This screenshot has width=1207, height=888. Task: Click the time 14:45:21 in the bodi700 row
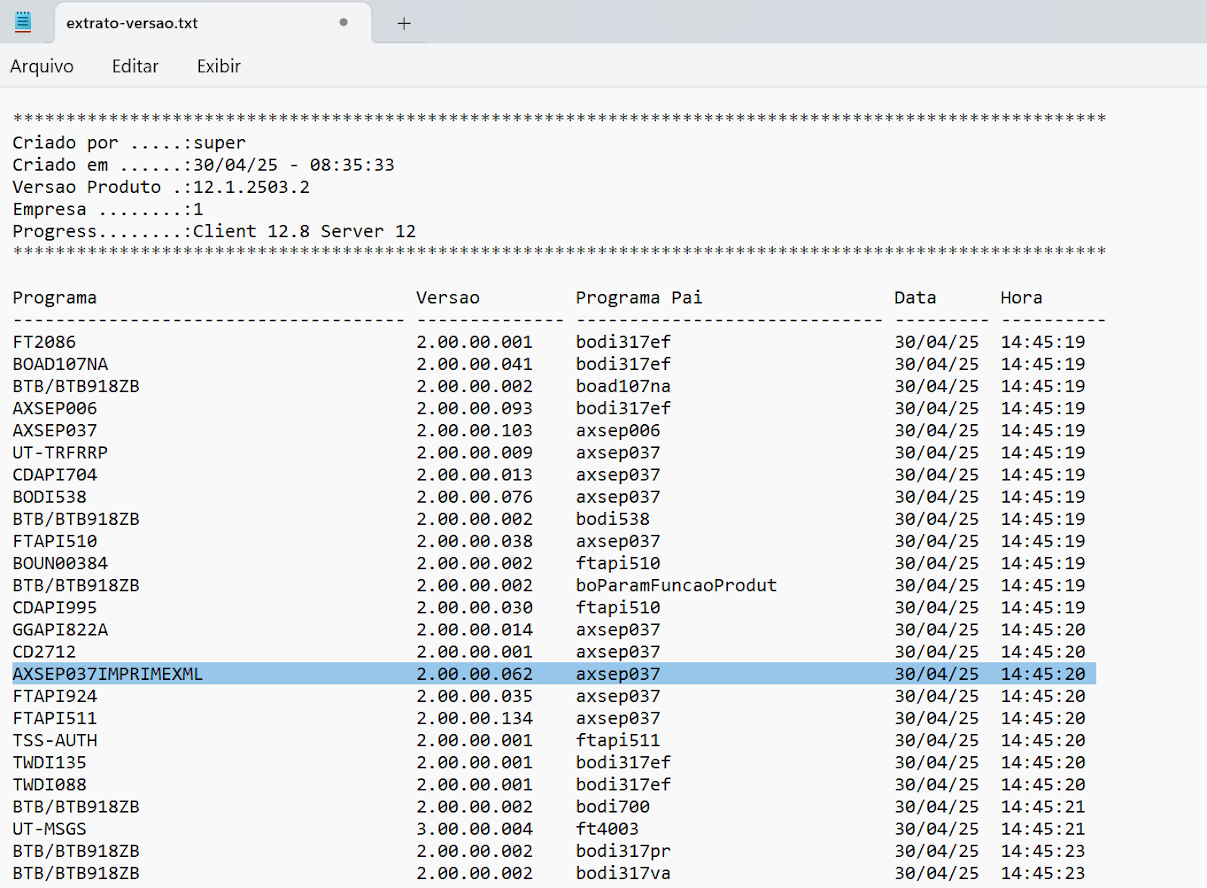1043,806
